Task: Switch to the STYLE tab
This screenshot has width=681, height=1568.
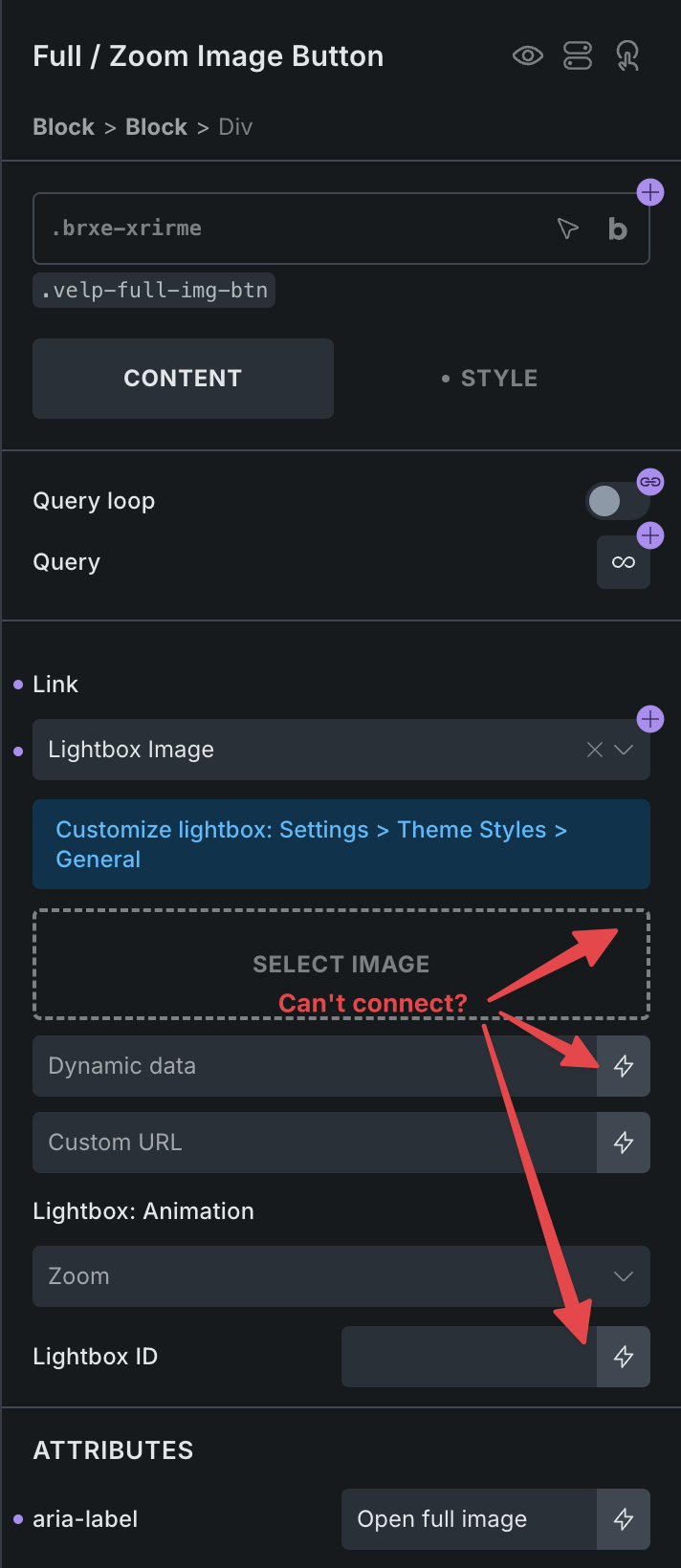Action: point(490,379)
